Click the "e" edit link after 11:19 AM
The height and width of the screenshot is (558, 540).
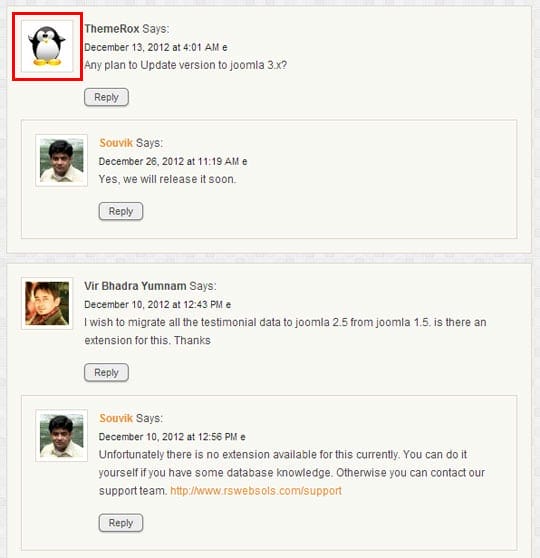(245, 162)
